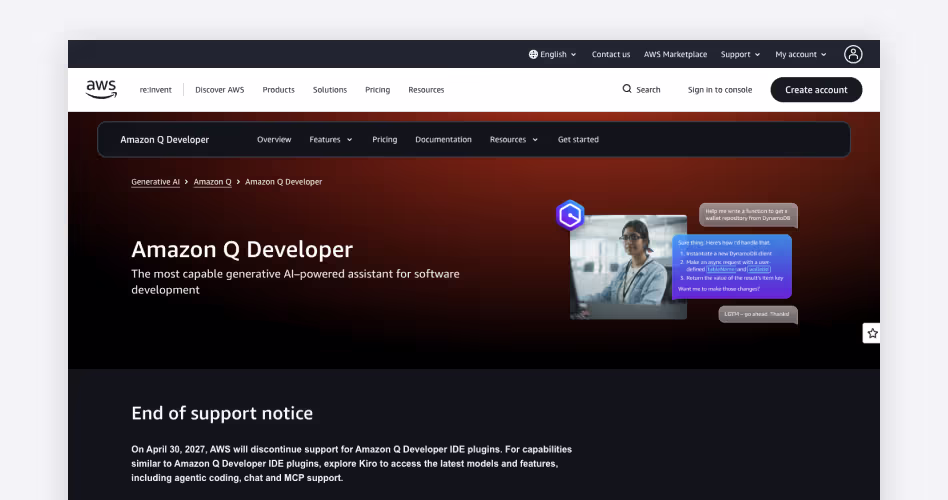Open the Products menu
Image resolution: width=948 pixels, height=500 pixels.
pos(279,89)
